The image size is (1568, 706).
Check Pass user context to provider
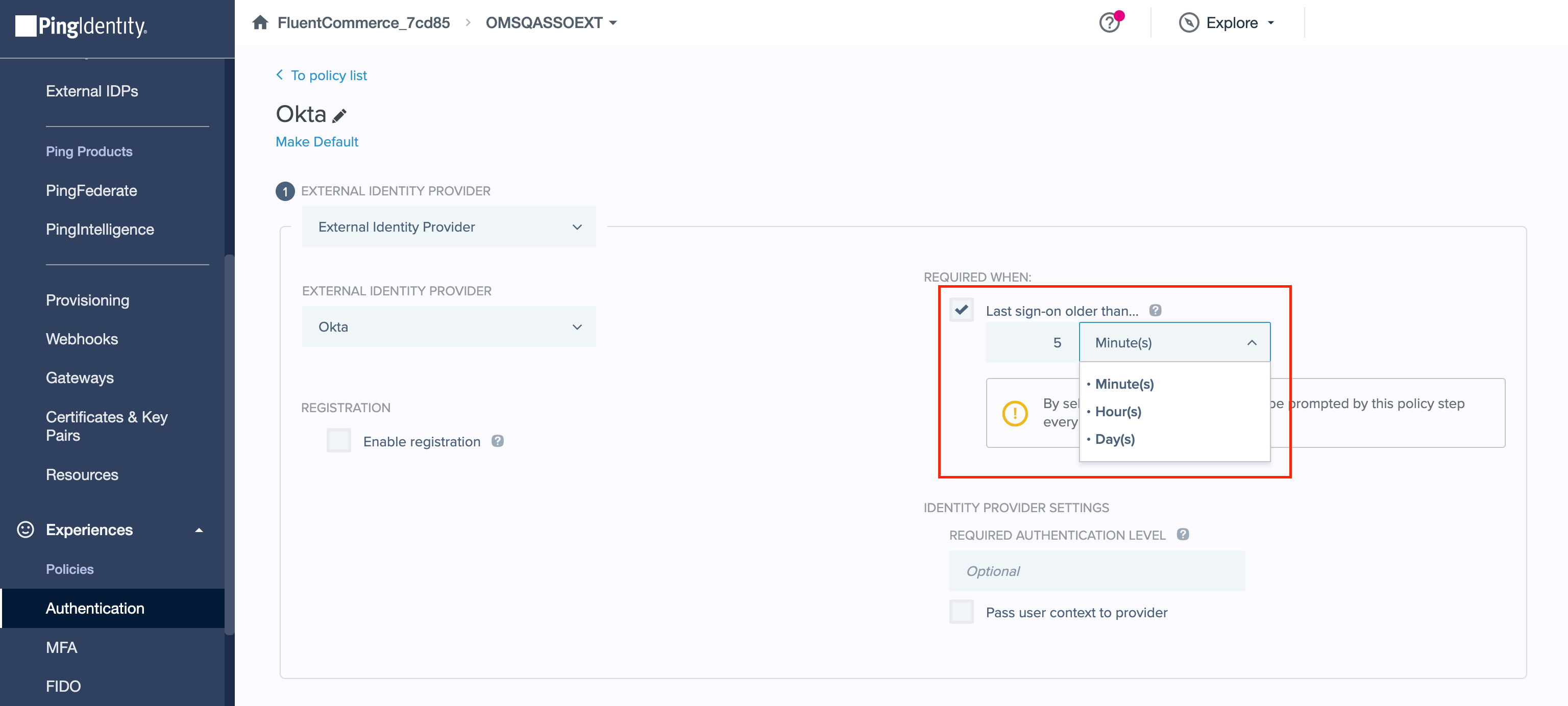click(x=961, y=612)
